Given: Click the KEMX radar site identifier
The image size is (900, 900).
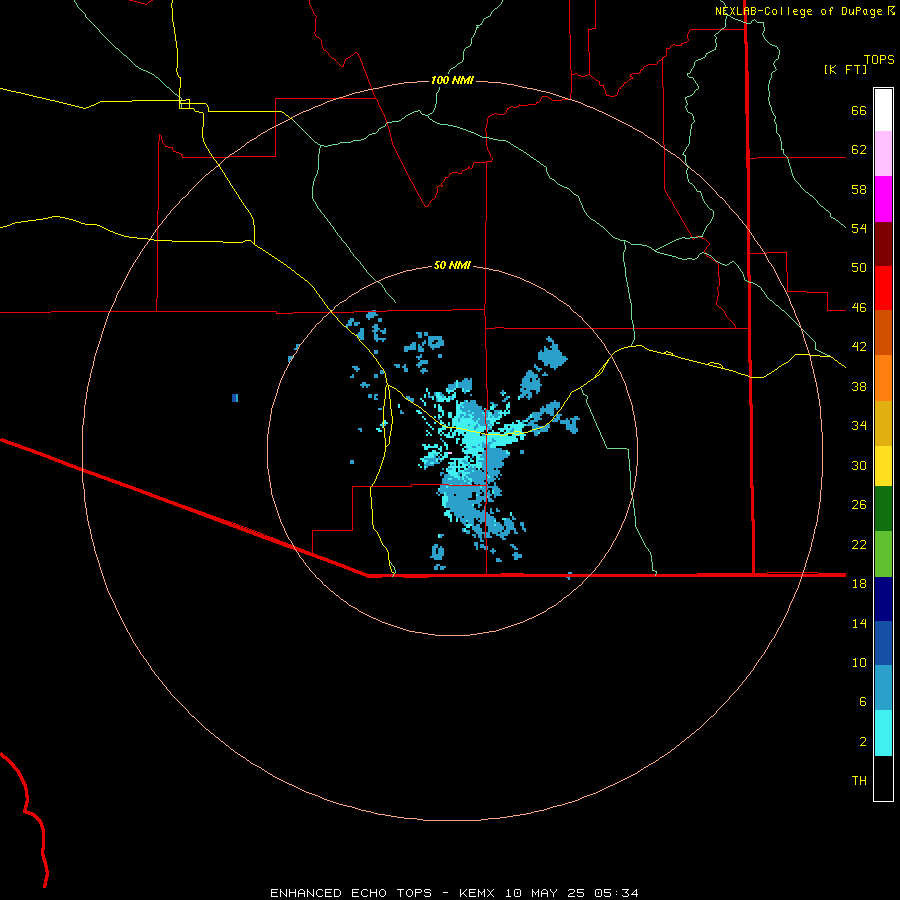Looking at the screenshot, I should tap(479, 893).
